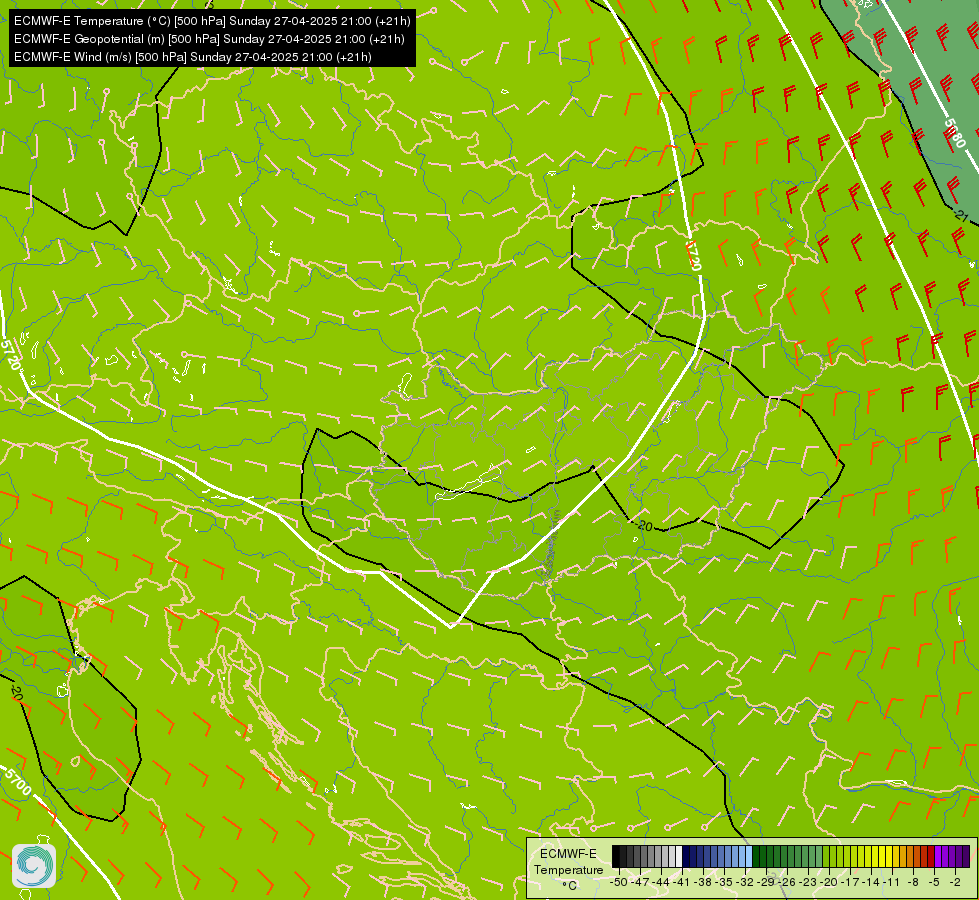Click the -35 value on the legend

tap(725, 882)
